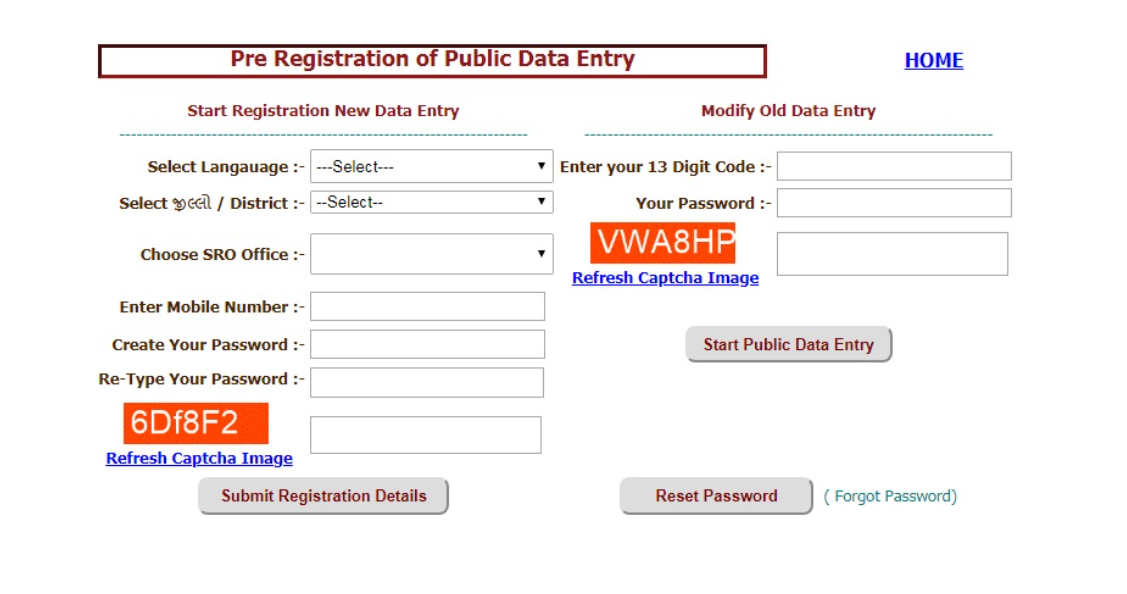This screenshot has width=1127, height=594.
Task: Focus the Enter your 13 Digit Code field
Action: [x=895, y=166]
